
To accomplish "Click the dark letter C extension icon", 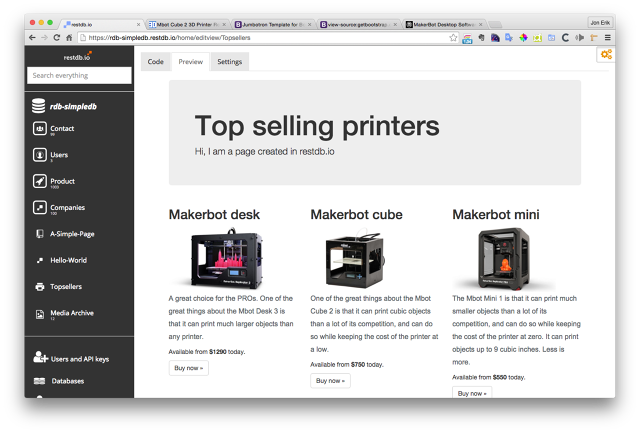I will [565, 38].
